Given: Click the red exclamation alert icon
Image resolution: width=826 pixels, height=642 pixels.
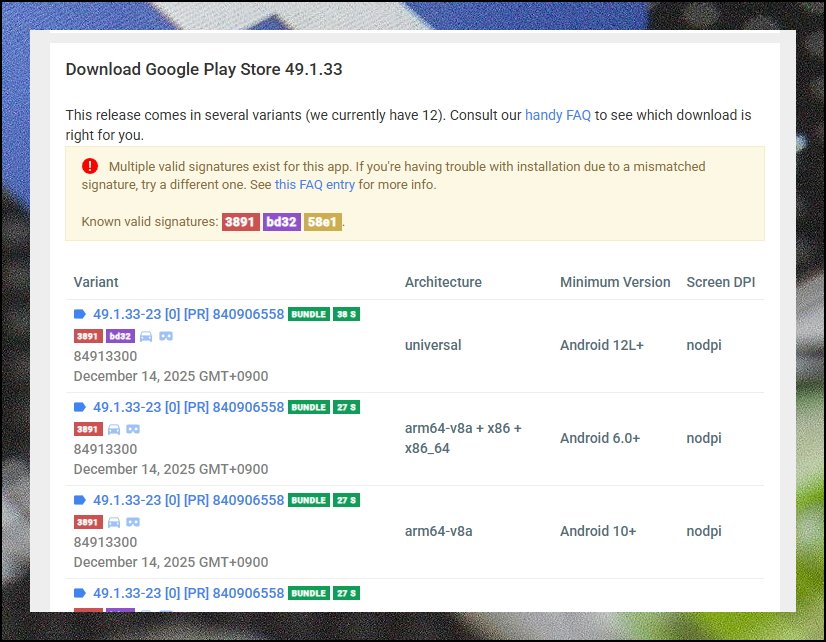Looking at the screenshot, I should 90,166.
